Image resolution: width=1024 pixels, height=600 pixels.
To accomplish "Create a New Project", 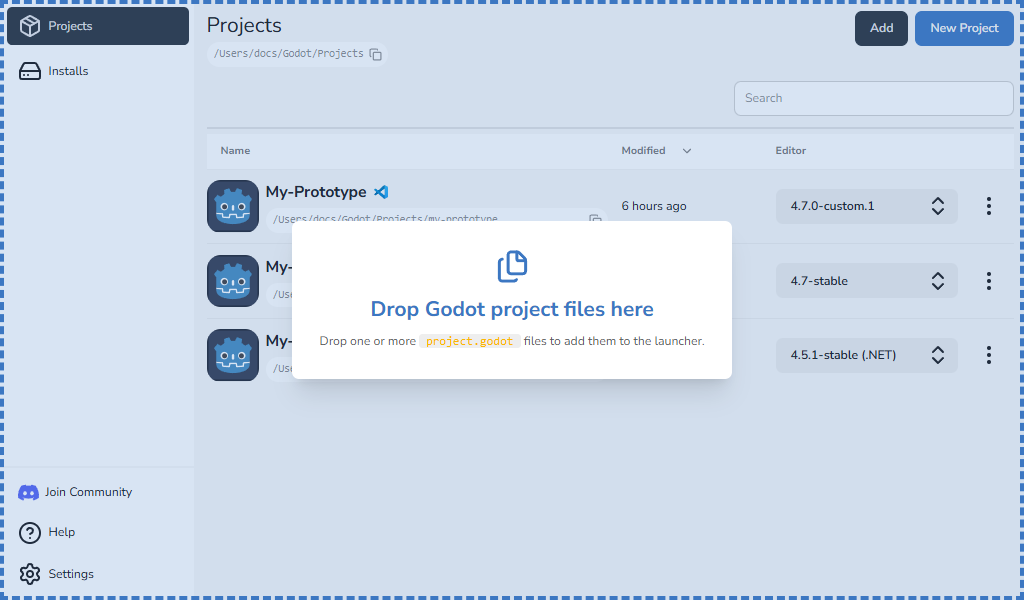I will point(964,28).
